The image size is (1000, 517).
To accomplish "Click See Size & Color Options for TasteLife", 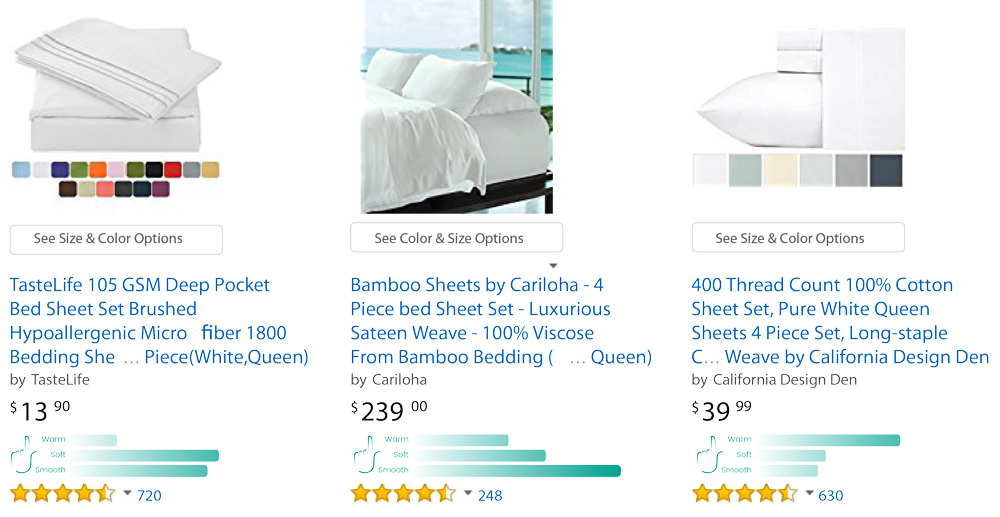I will click(x=116, y=239).
